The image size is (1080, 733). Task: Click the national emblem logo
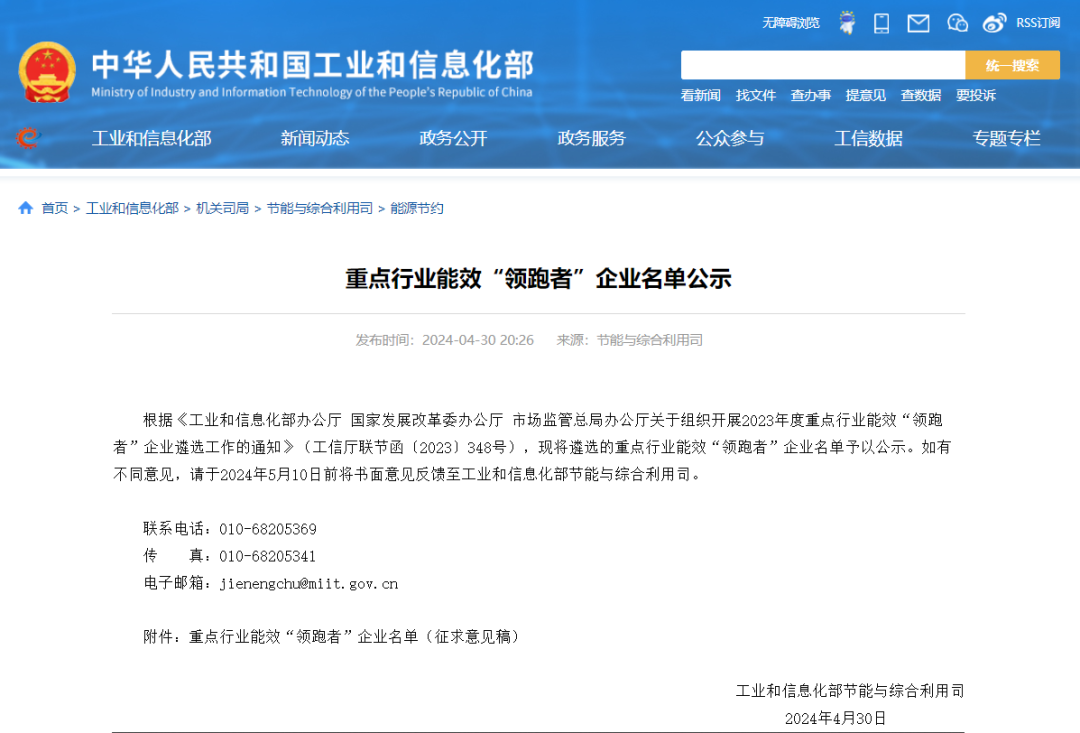47,72
